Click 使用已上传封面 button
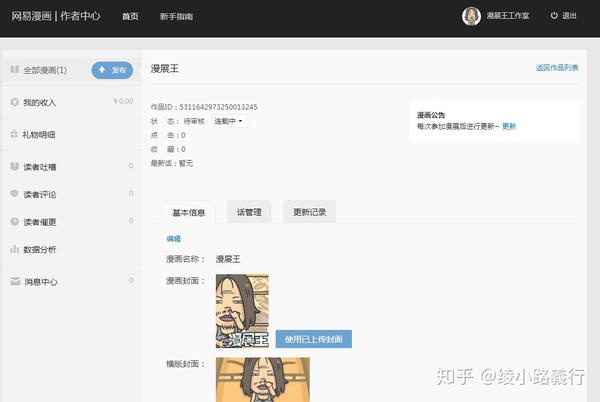Image resolution: width=600 pixels, height=402 pixels. coord(314,339)
